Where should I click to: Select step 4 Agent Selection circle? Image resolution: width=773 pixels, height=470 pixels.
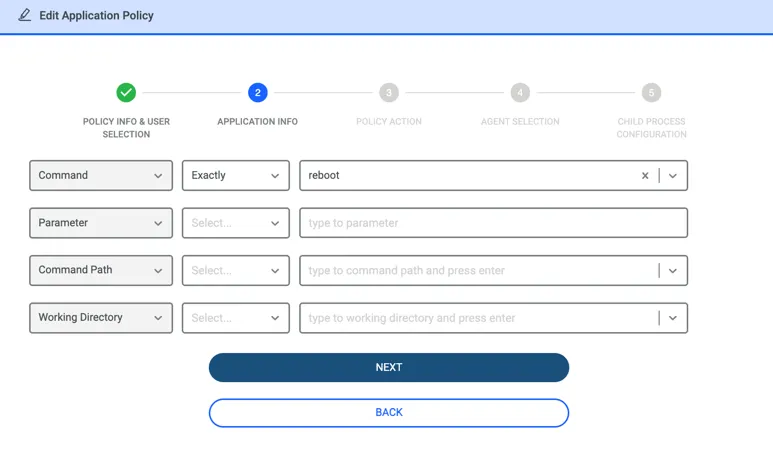point(520,93)
